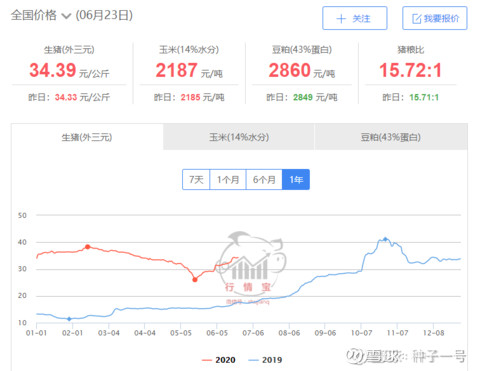
Task: Click the 08-06 x-axis label
Action: 289,333
